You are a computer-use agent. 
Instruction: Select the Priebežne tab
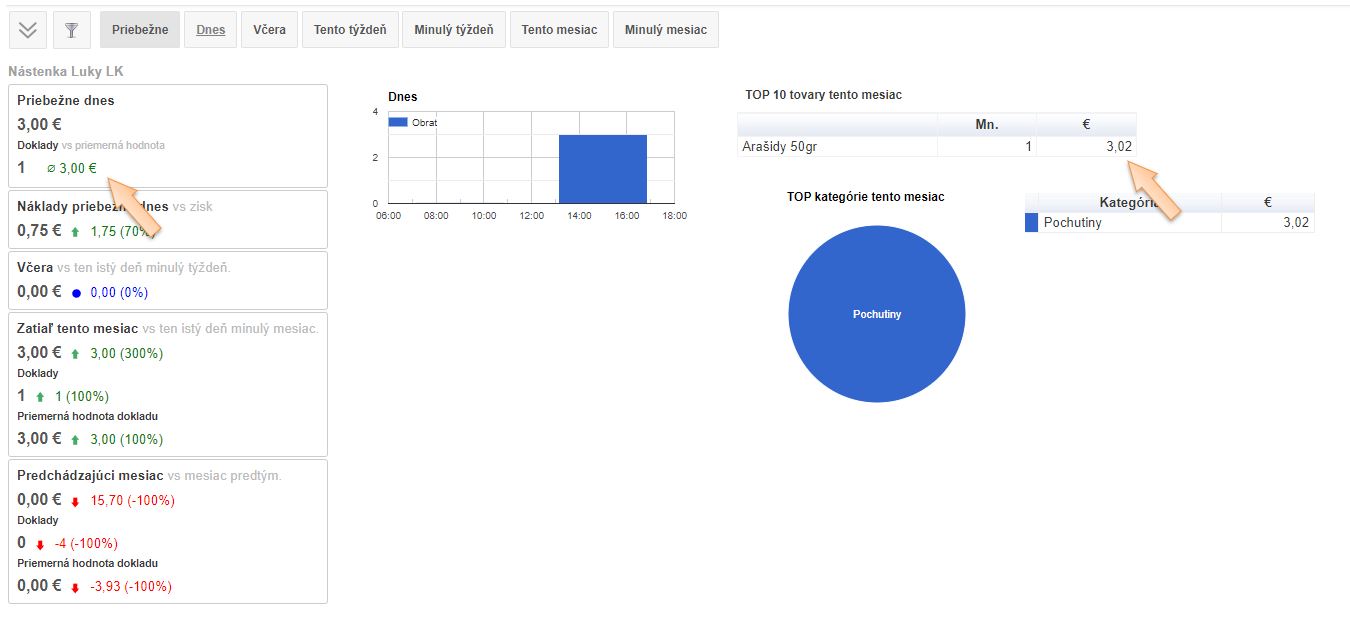click(x=140, y=30)
